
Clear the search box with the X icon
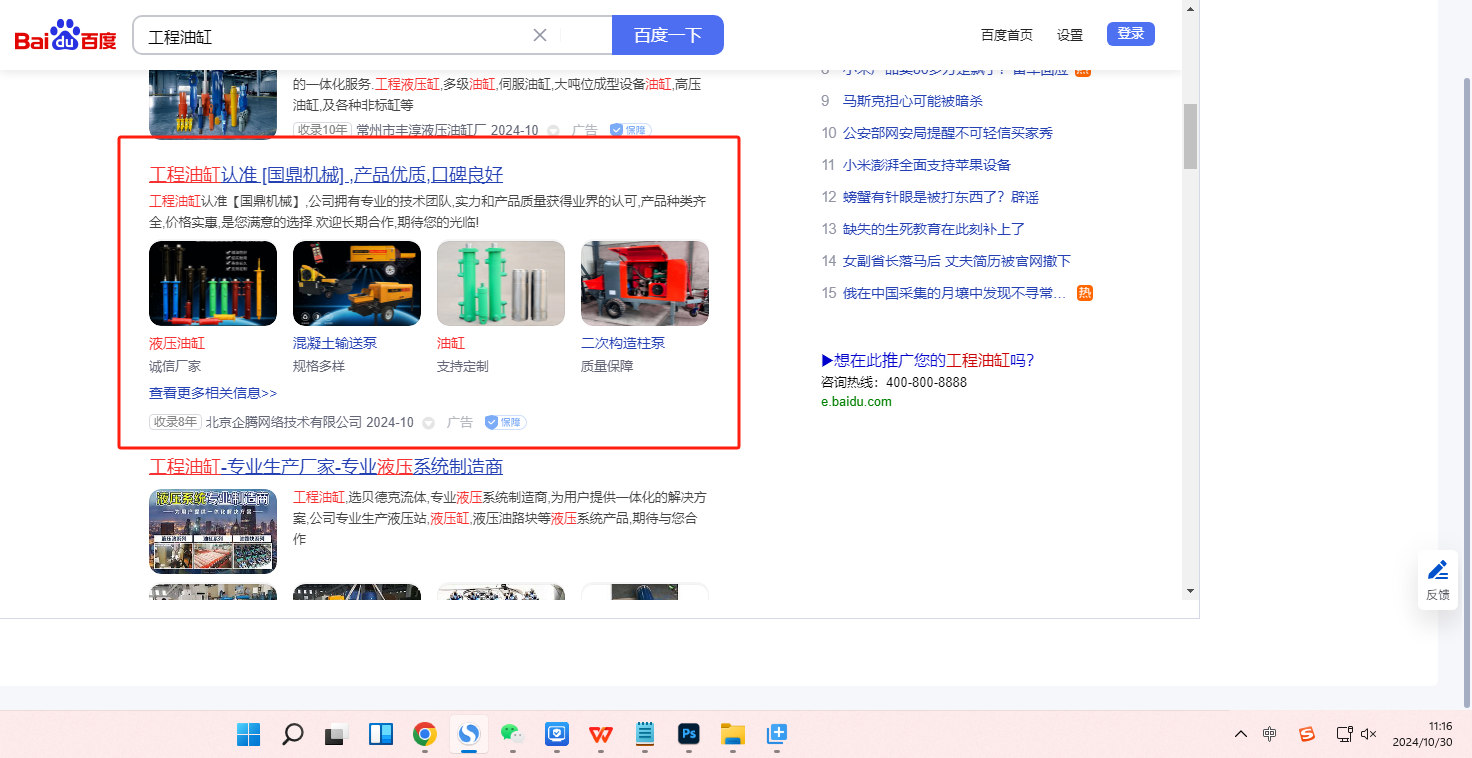pyautogui.click(x=540, y=35)
